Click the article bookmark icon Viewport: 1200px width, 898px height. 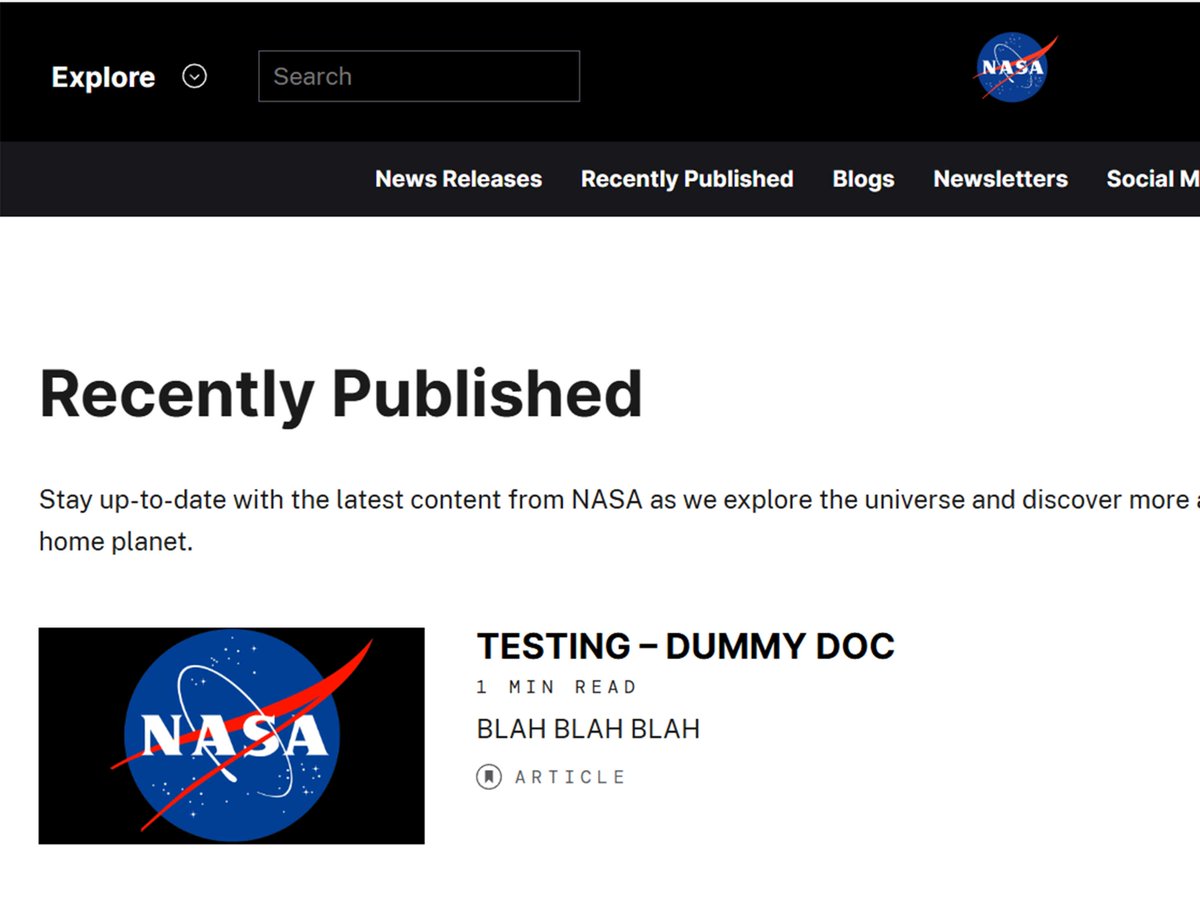(x=488, y=776)
